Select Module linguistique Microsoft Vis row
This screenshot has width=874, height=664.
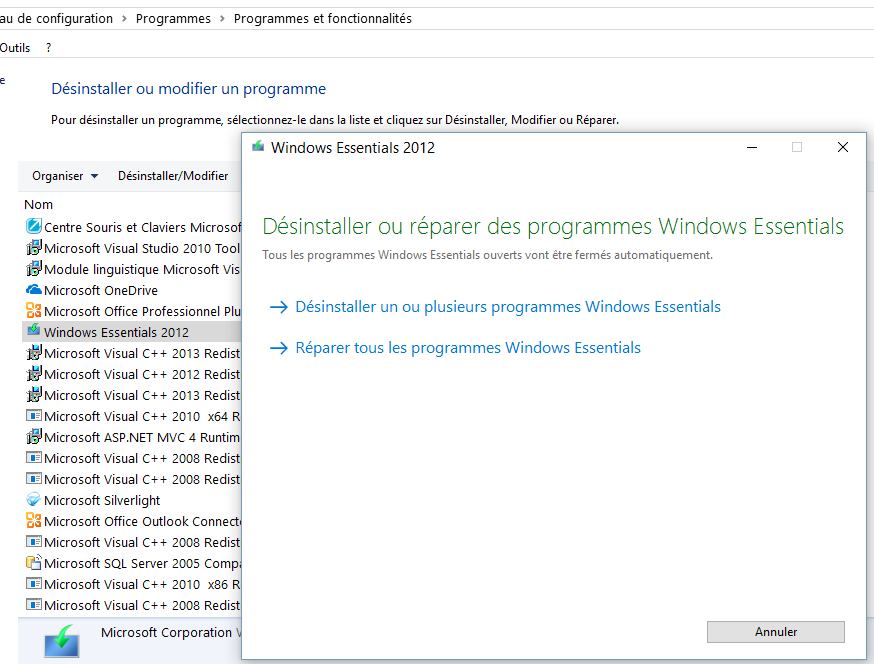[x=132, y=269]
